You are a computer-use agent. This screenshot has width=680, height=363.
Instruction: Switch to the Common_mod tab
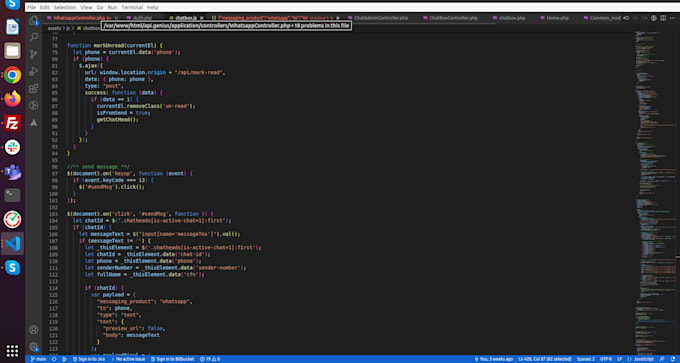[x=605, y=18]
